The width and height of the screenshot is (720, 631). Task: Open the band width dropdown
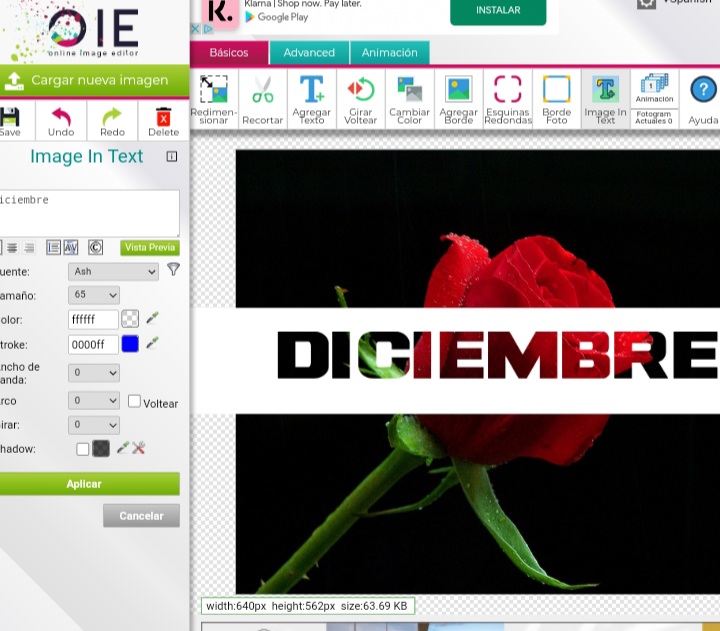(94, 373)
